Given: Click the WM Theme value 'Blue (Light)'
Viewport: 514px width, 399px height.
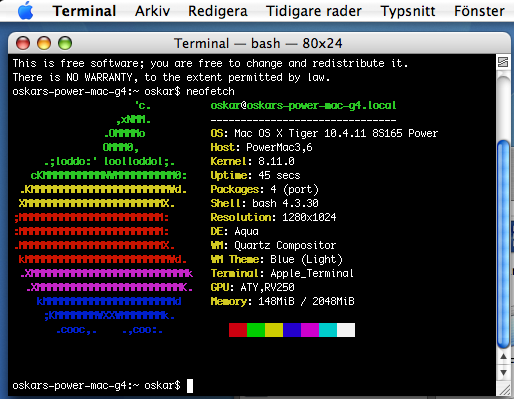Looking at the screenshot, I should point(306,260).
